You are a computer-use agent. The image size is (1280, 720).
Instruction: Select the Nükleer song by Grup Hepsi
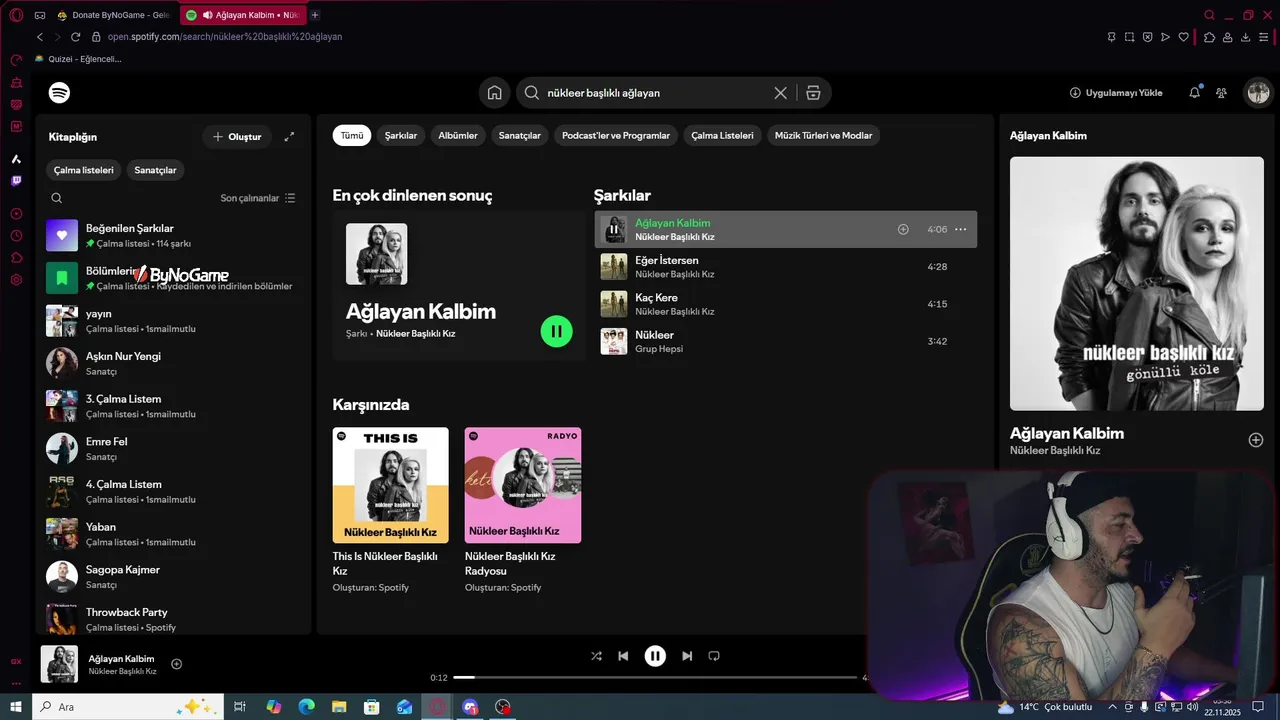point(786,341)
